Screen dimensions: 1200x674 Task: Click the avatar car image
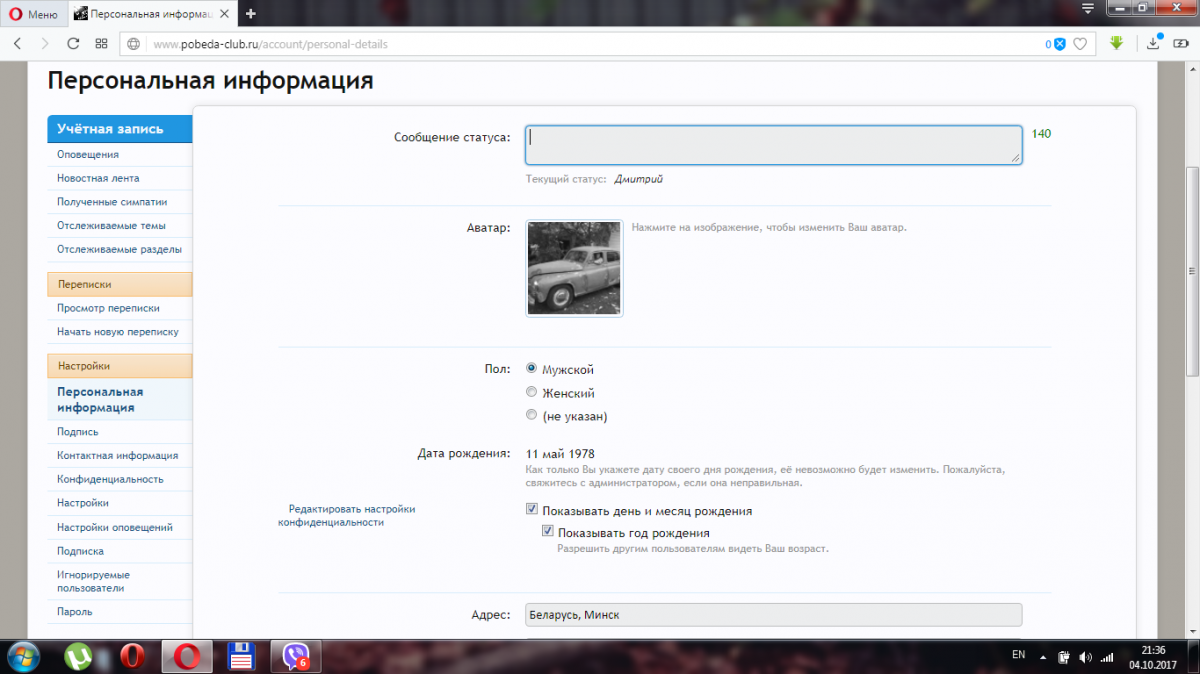(x=574, y=268)
